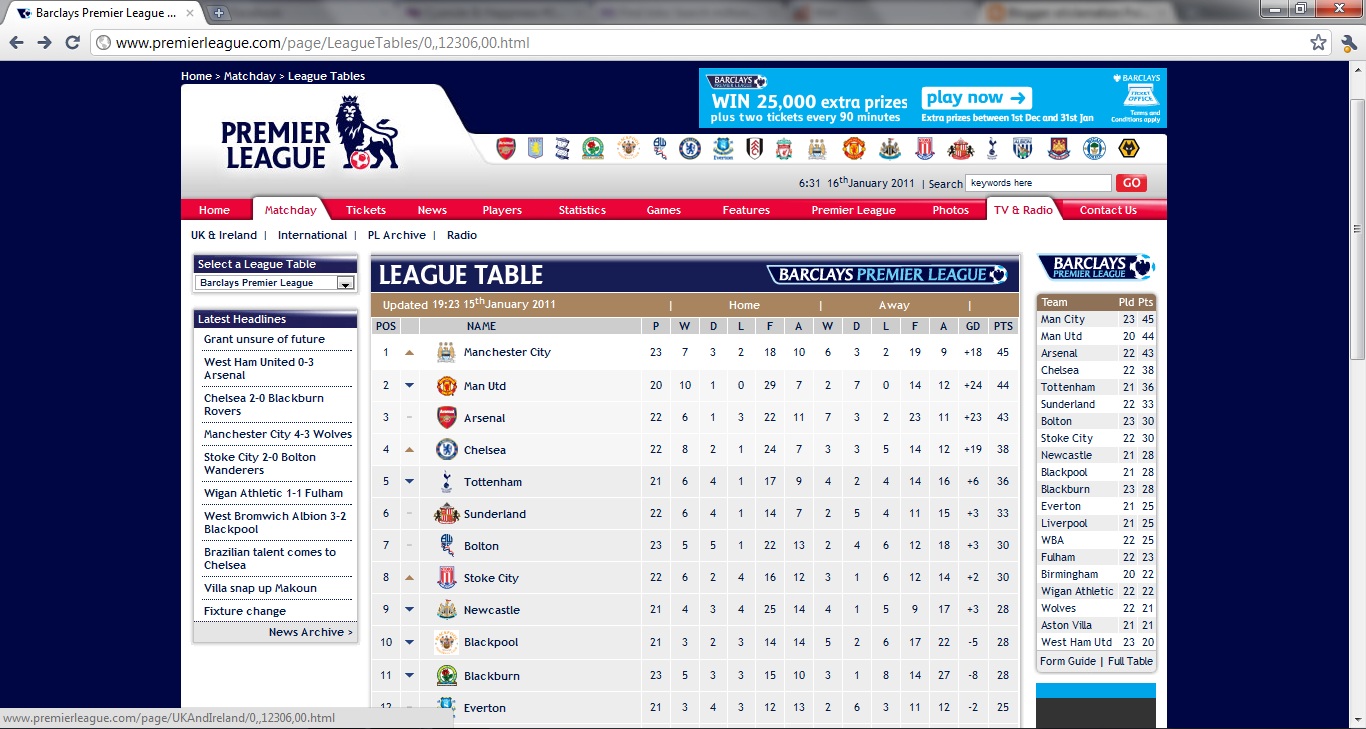Open the Manchester United crest in the header strip
The height and width of the screenshot is (729, 1366).
[853, 149]
